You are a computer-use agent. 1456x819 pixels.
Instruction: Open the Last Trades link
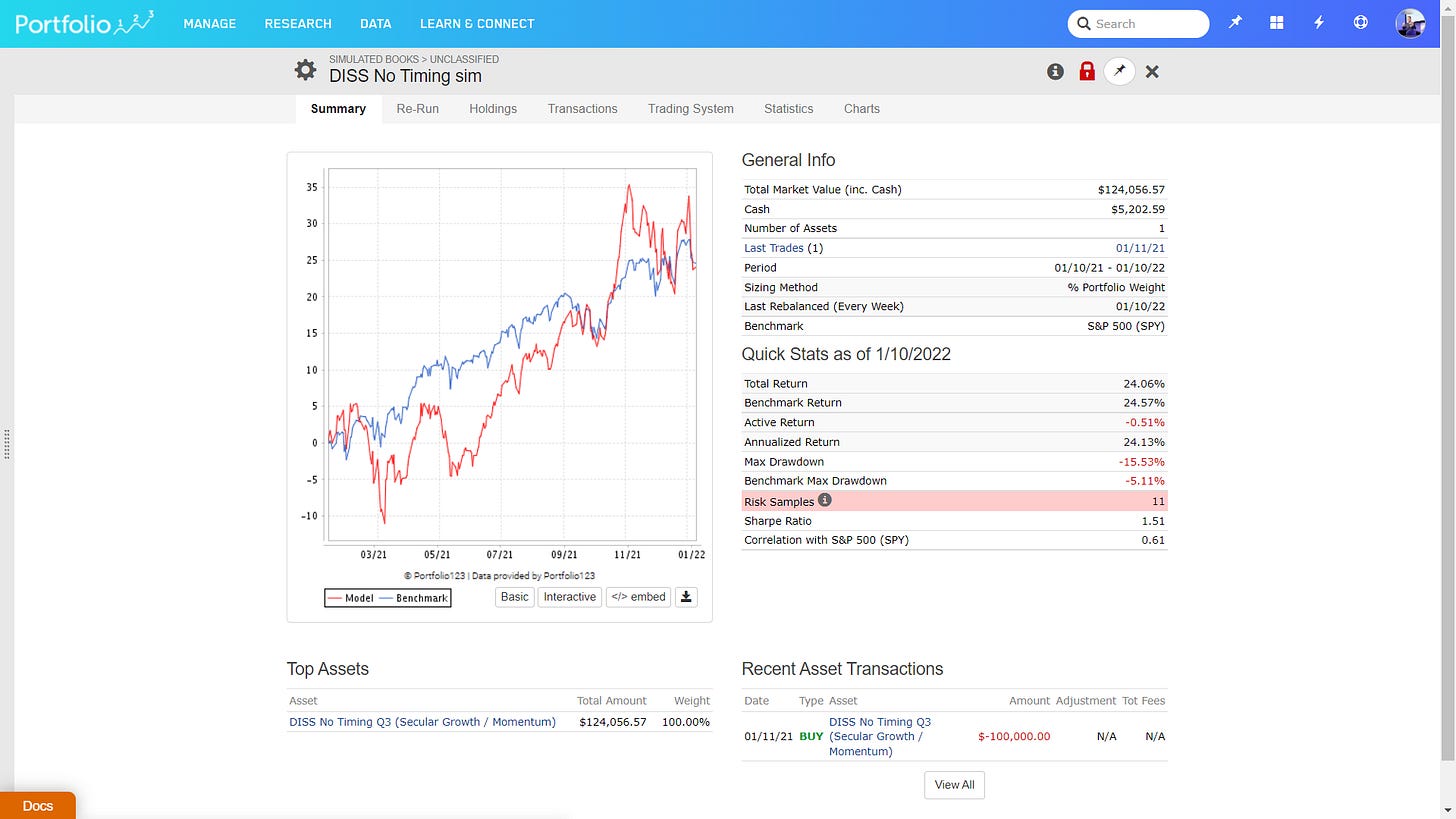[x=774, y=248]
